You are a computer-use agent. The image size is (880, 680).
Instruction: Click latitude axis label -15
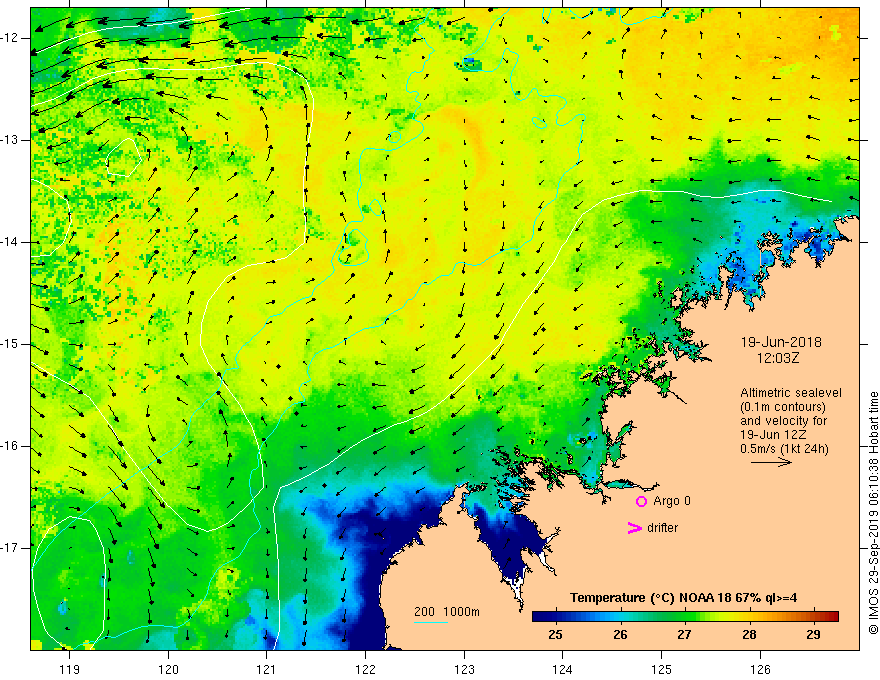pyautogui.click(x=10, y=344)
